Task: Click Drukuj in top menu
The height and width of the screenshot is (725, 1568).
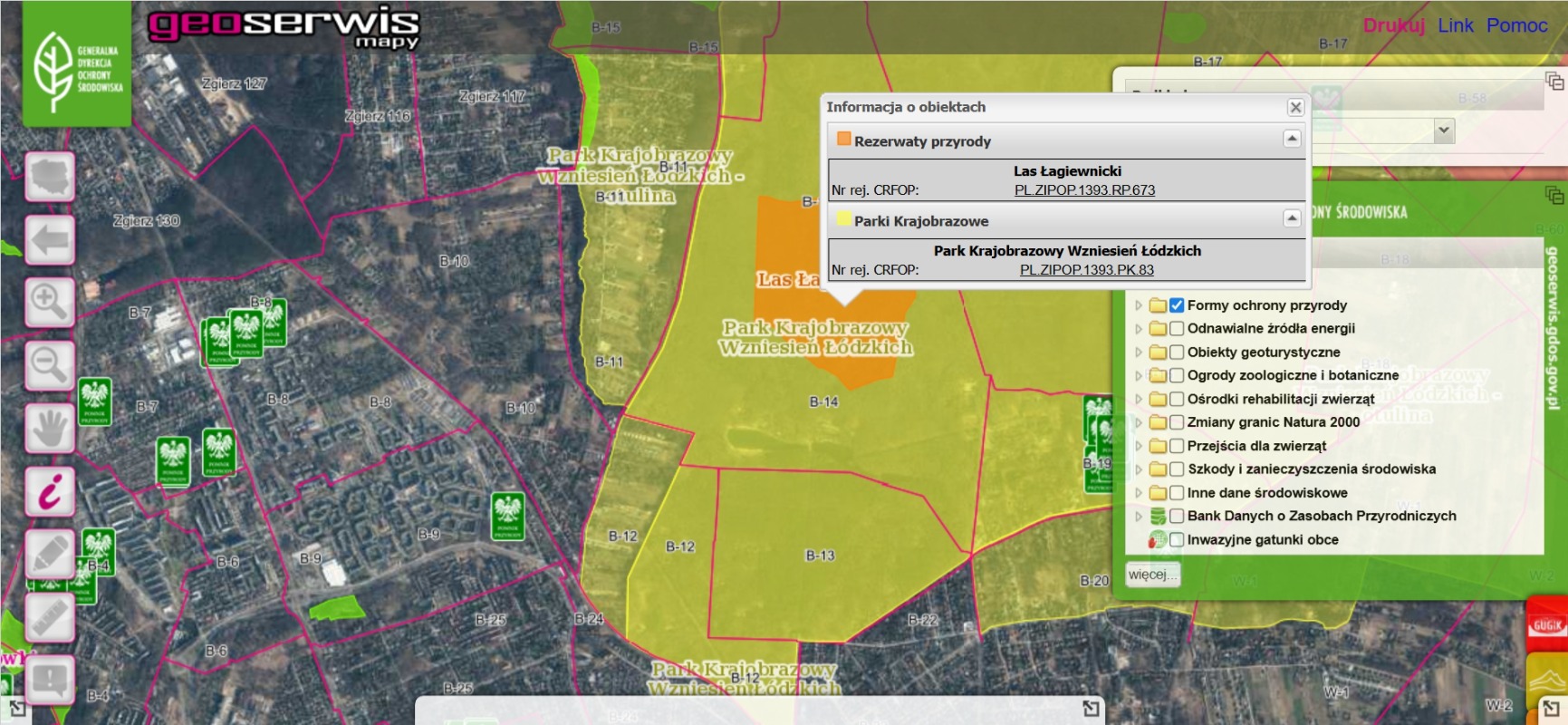Action: [x=1394, y=25]
